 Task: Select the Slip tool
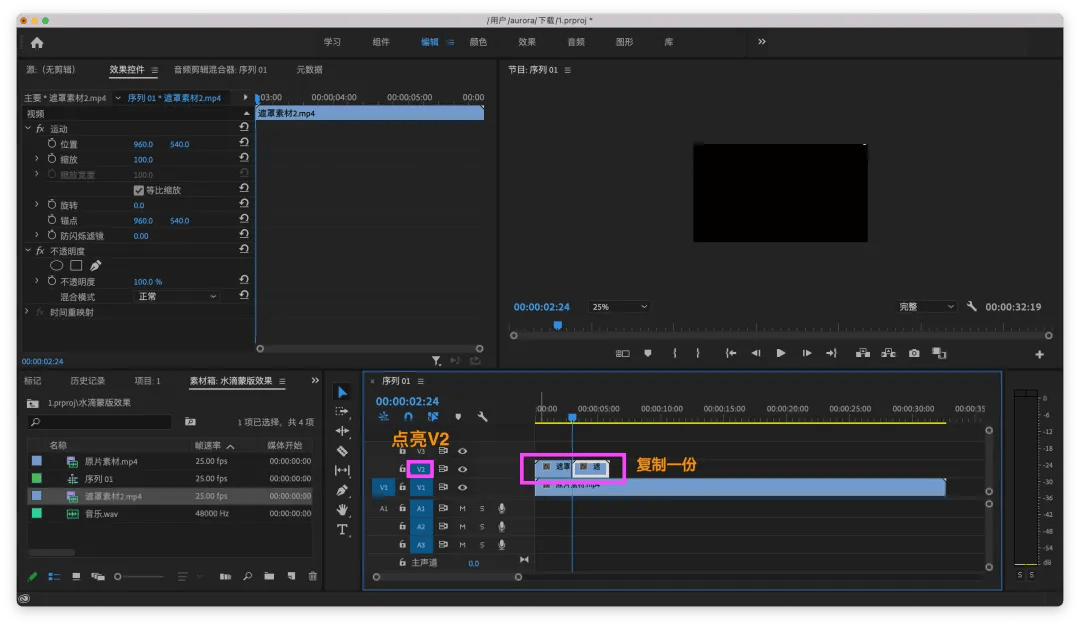coord(342,470)
